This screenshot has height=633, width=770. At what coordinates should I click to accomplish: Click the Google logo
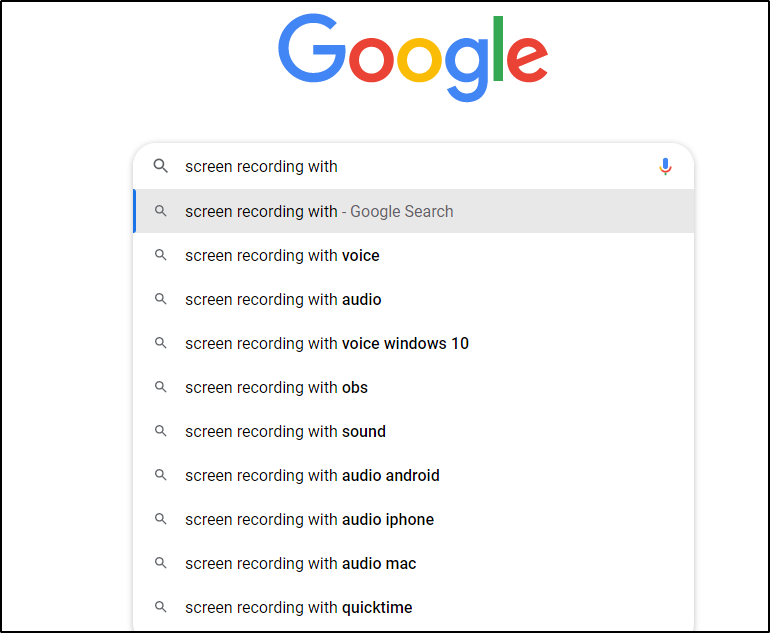tap(413, 55)
